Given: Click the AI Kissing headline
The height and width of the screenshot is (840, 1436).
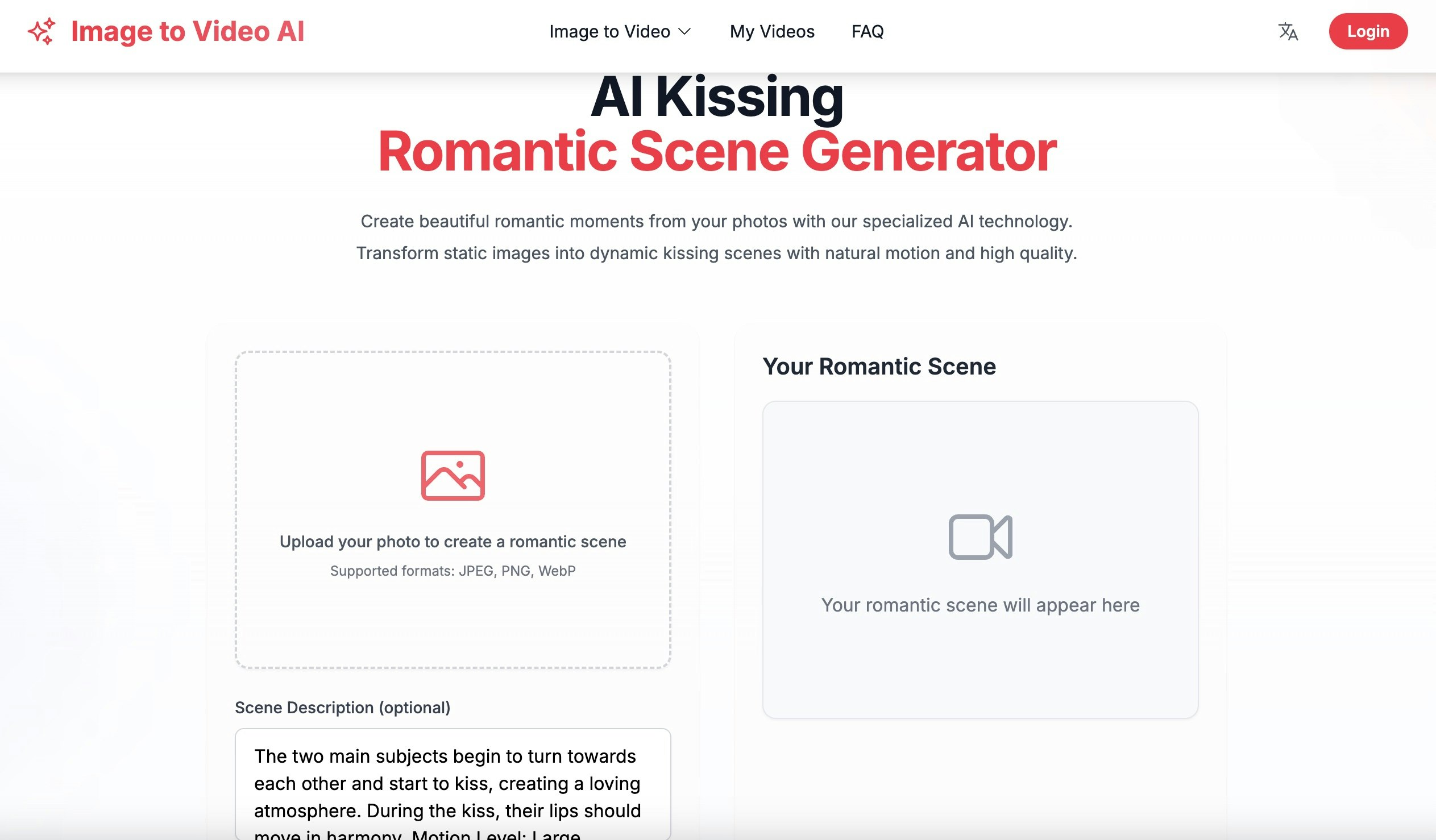Looking at the screenshot, I should tap(717, 98).
